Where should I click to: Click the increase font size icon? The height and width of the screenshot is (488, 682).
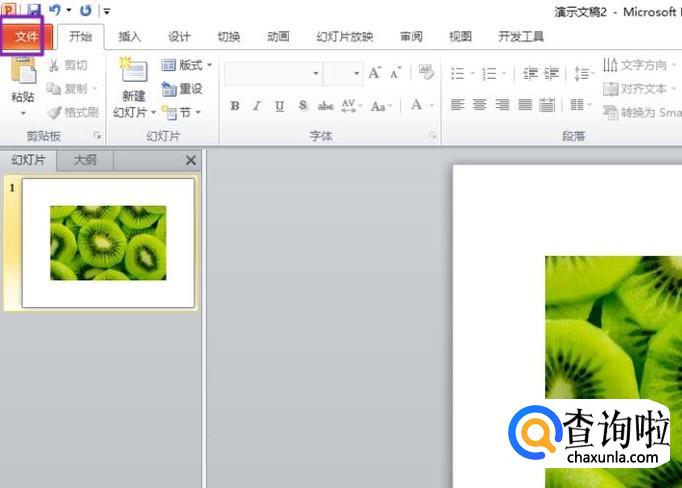click(374, 73)
